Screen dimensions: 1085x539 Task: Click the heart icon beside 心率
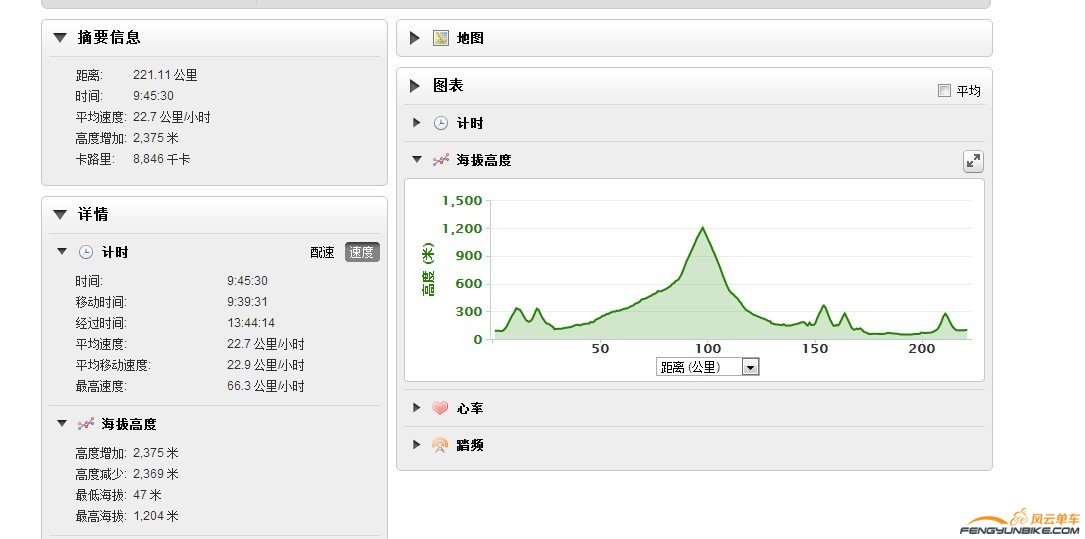pyautogui.click(x=440, y=408)
